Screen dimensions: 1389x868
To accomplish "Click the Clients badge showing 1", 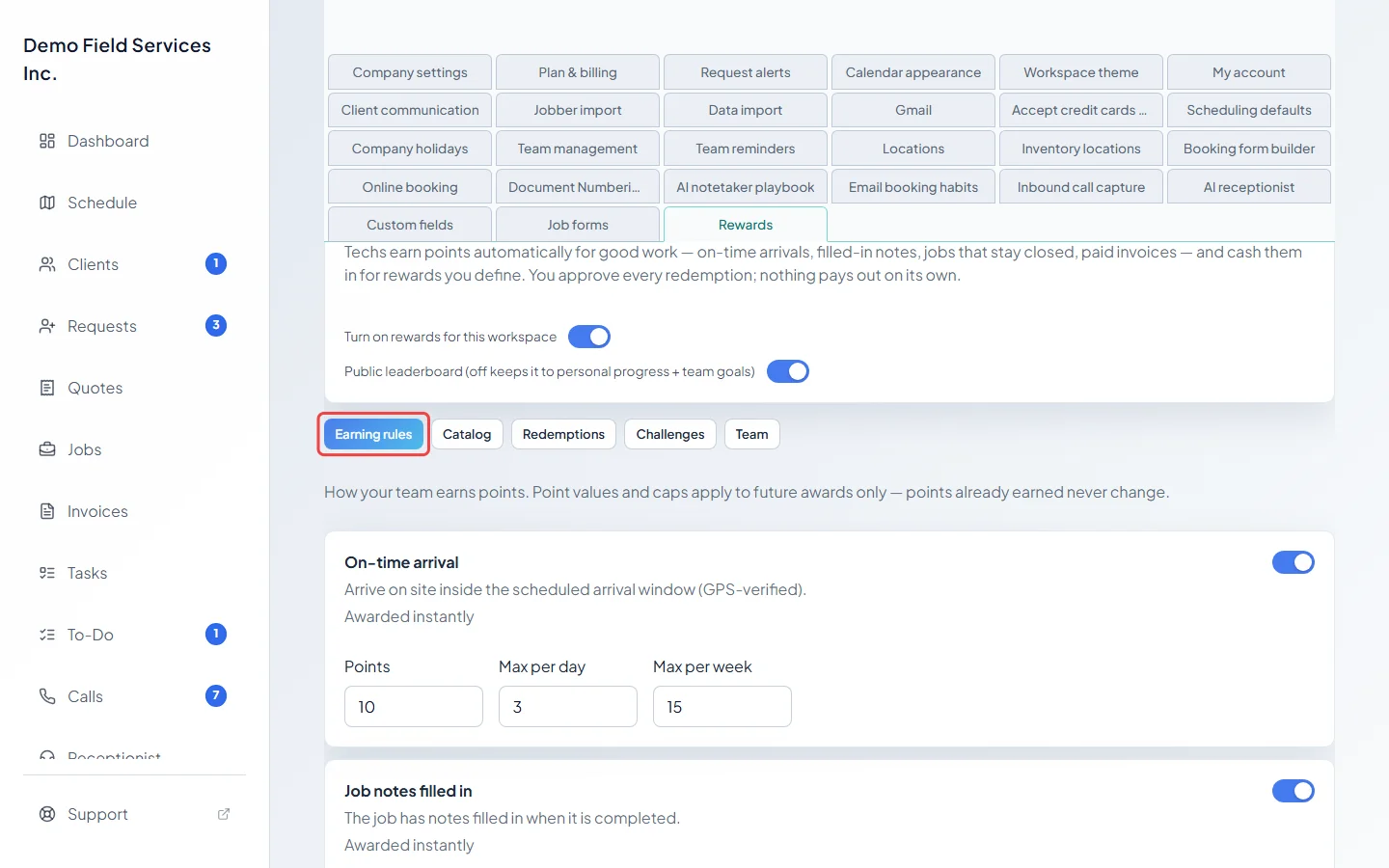I will pos(216,263).
